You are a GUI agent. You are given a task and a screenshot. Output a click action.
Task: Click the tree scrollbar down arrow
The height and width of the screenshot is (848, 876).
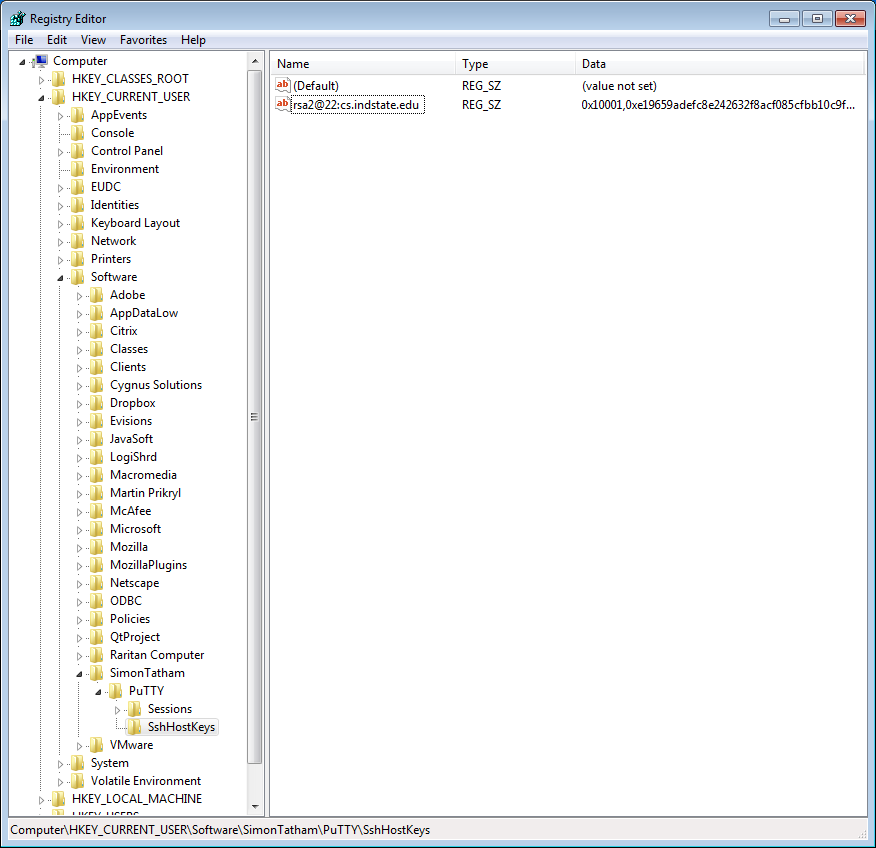[x=255, y=807]
